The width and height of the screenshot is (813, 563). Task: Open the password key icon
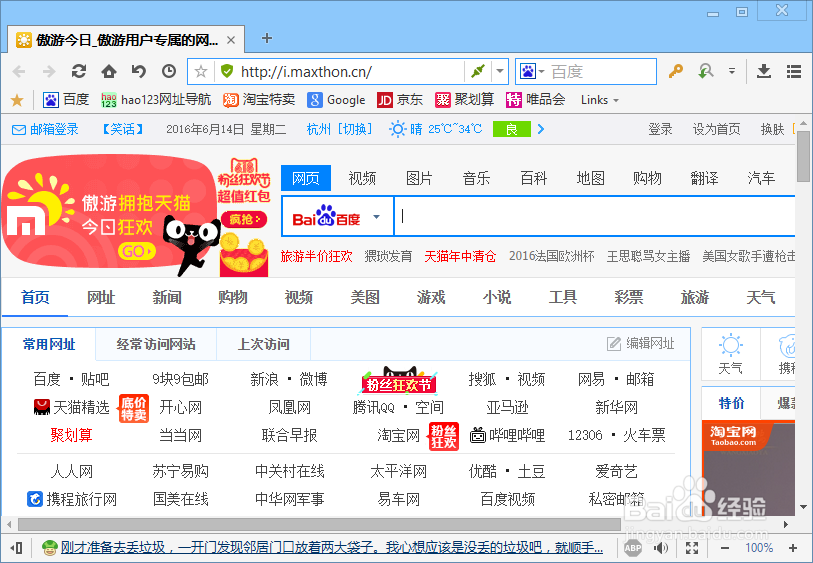pyautogui.click(x=676, y=71)
